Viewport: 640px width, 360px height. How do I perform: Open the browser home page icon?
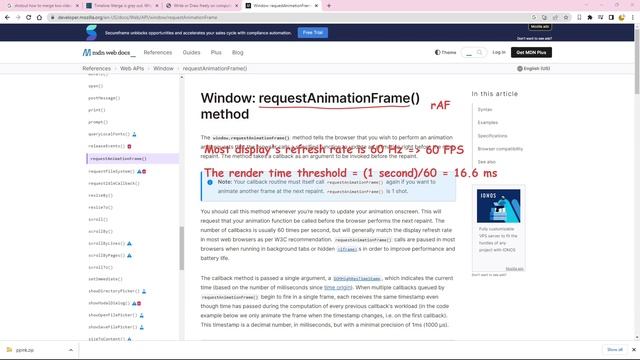(x=39, y=18)
